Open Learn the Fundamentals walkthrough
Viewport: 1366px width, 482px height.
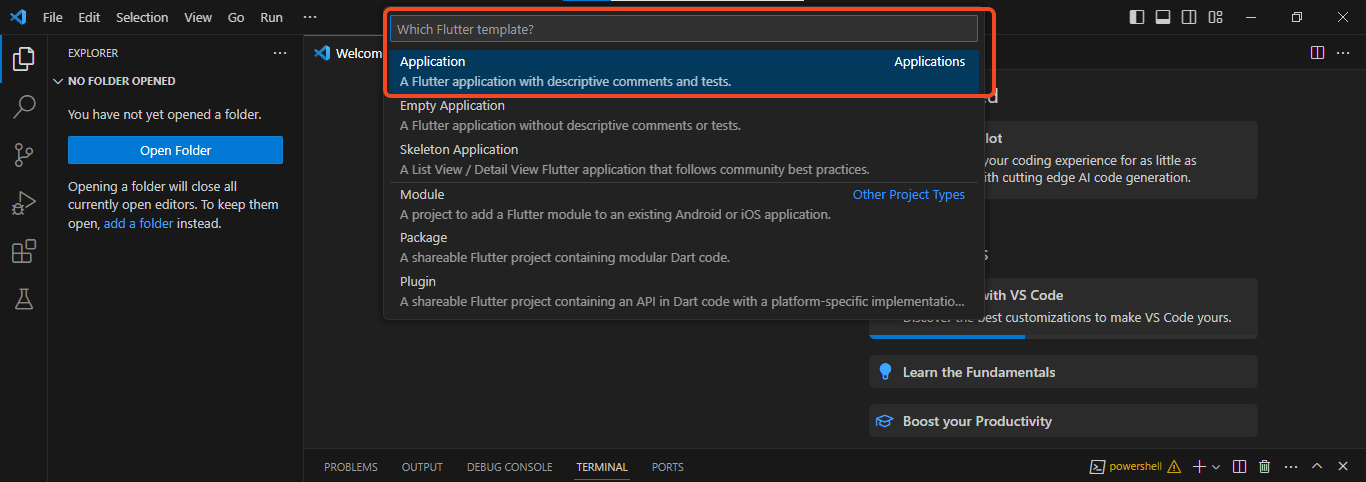click(1063, 372)
